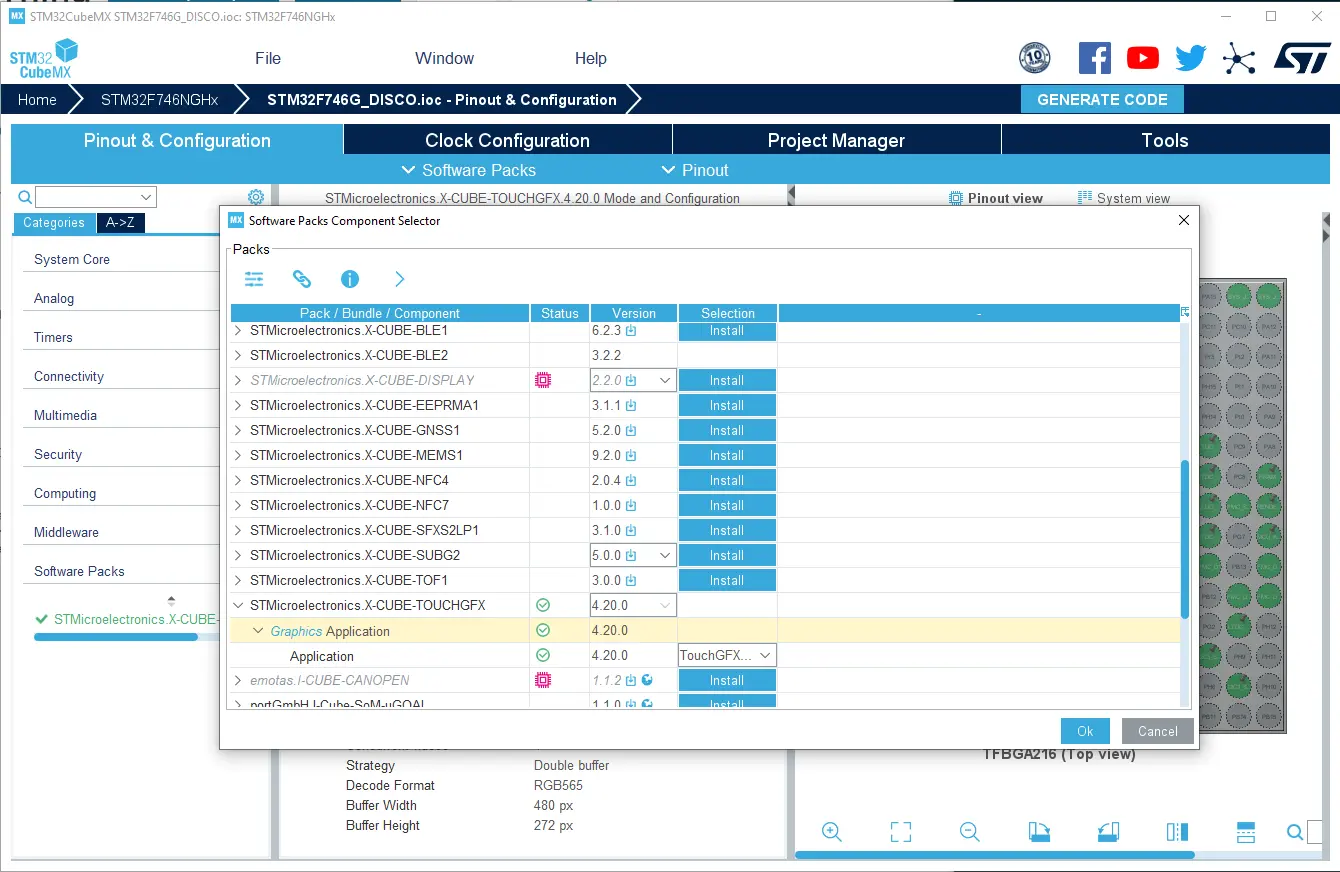The width and height of the screenshot is (1340, 872).
Task: Open the YouTube icon in the header
Action: click(x=1142, y=58)
